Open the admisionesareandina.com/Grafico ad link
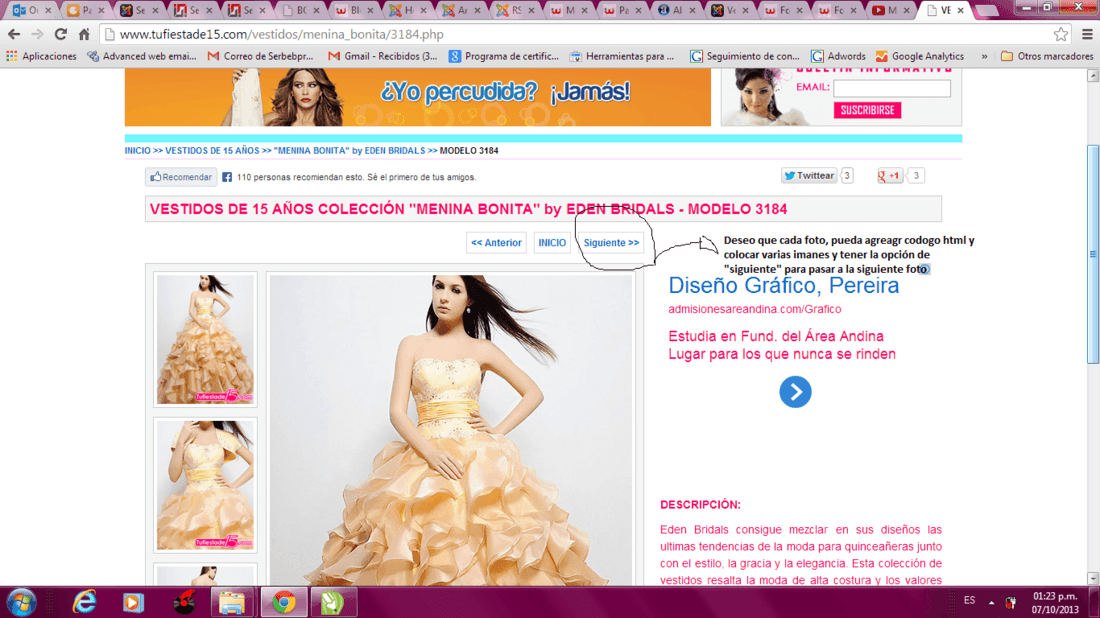 click(755, 309)
